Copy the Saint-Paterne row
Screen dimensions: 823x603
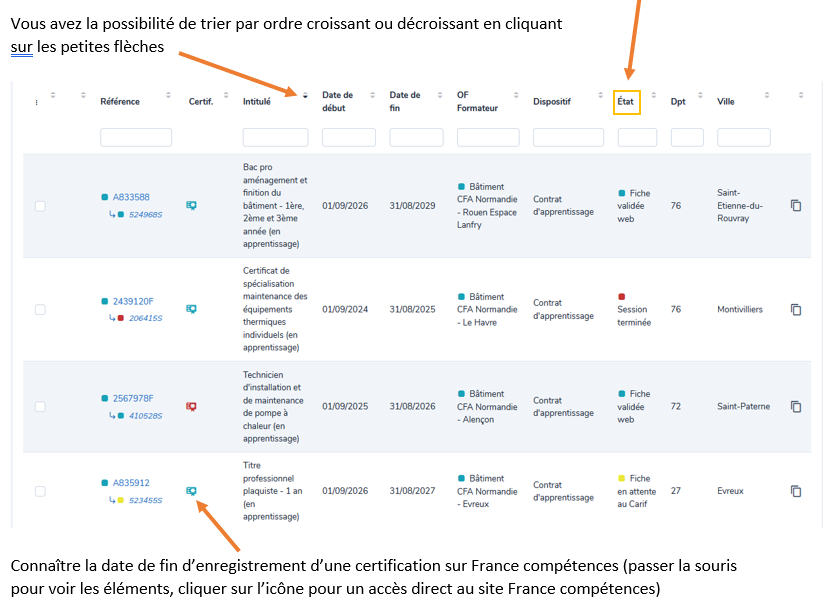796,406
